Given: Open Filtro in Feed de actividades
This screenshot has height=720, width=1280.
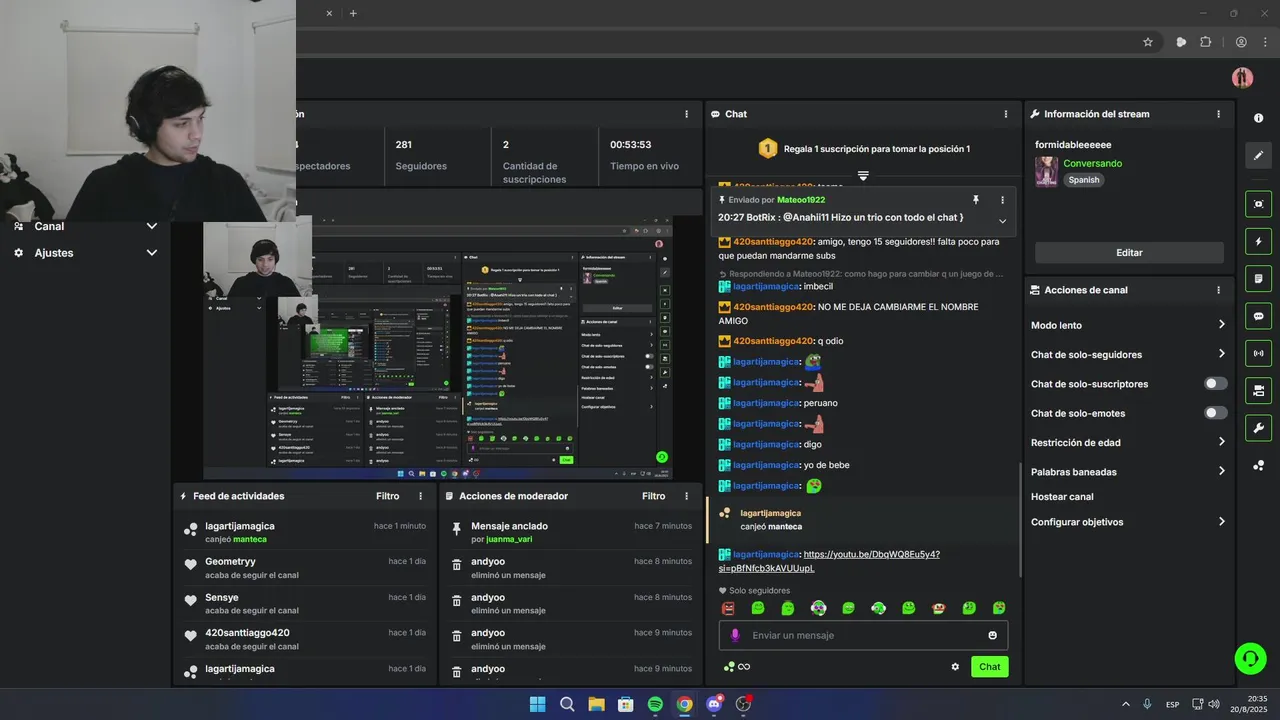Looking at the screenshot, I should 388,496.
